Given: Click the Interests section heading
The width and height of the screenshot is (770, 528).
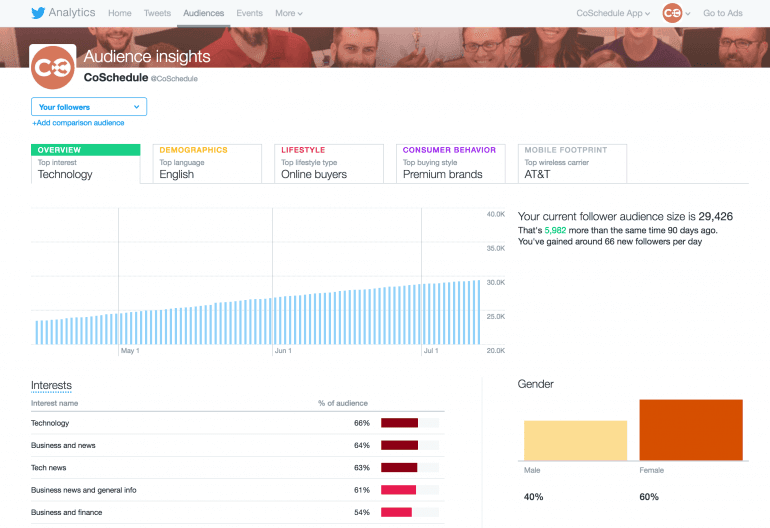Looking at the screenshot, I should [51, 386].
